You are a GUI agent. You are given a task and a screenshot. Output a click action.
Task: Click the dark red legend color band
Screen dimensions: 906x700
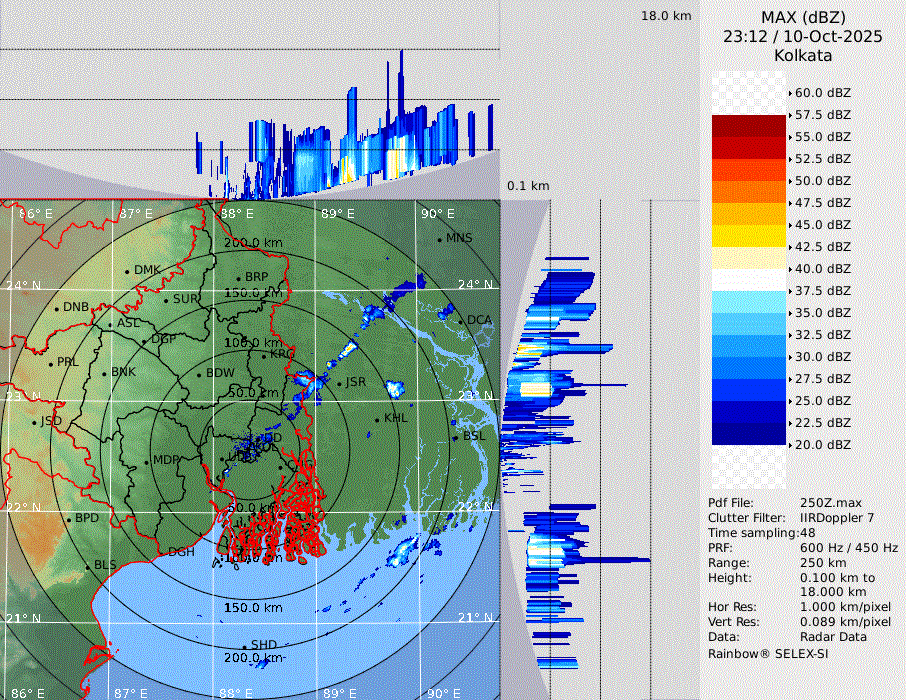[749, 125]
